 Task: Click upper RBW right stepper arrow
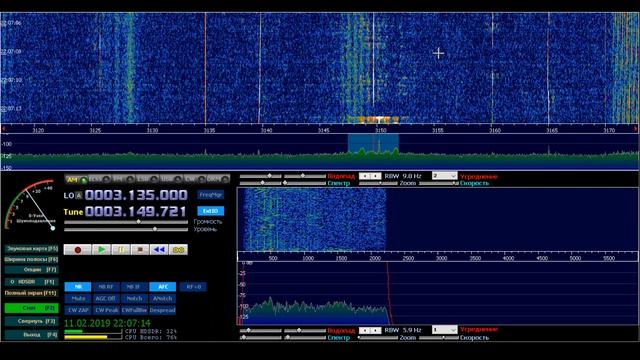point(376,176)
